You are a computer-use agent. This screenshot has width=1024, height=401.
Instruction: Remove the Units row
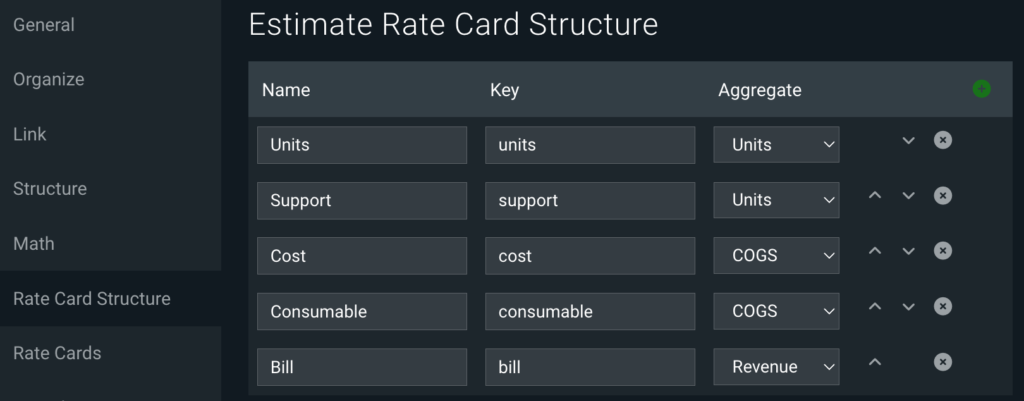942,140
